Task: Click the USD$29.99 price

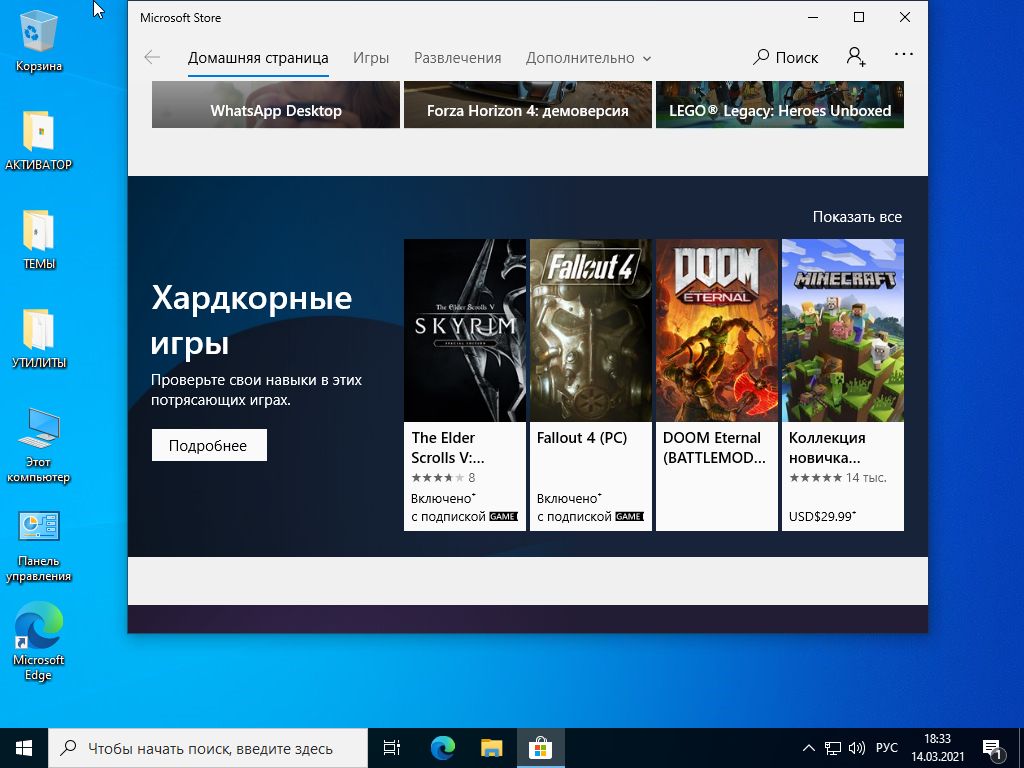Action: coord(822,517)
